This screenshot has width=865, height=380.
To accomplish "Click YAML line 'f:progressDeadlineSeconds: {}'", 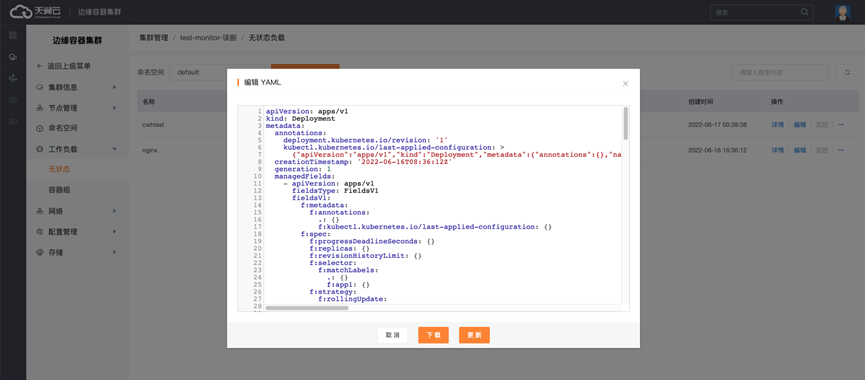I will tap(372, 242).
